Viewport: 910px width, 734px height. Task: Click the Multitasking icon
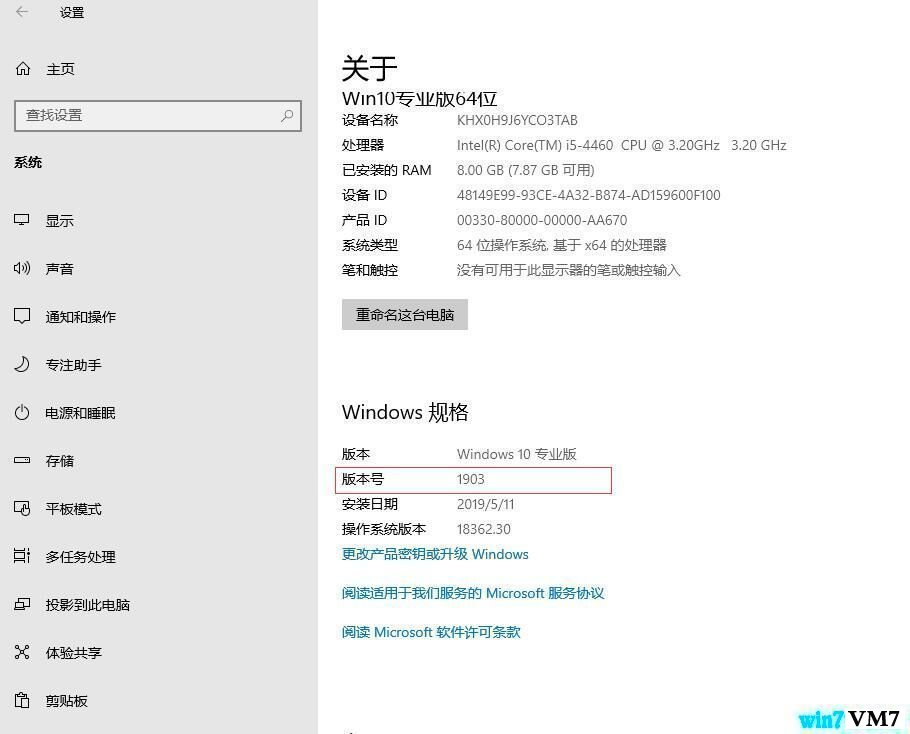pyautogui.click(x=22, y=556)
